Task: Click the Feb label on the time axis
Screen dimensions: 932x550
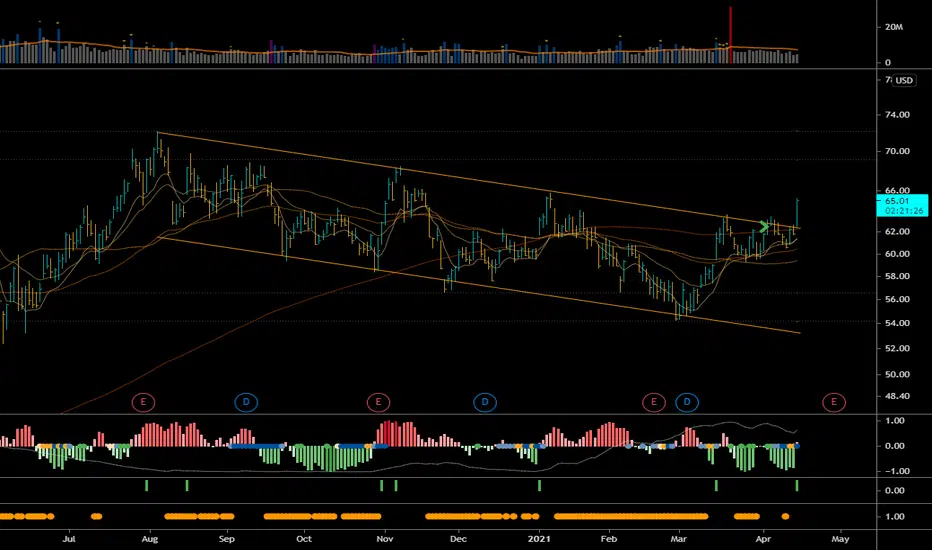Action: point(609,539)
